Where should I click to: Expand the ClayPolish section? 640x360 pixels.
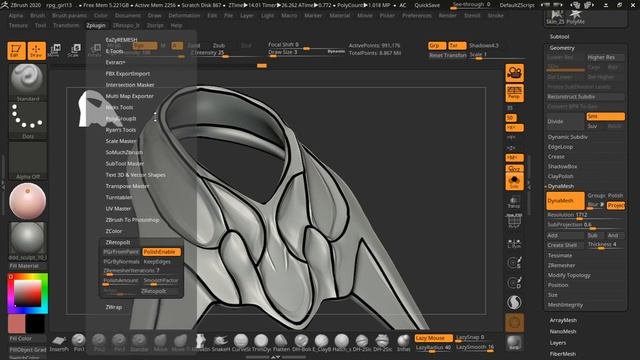[x=560, y=176]
